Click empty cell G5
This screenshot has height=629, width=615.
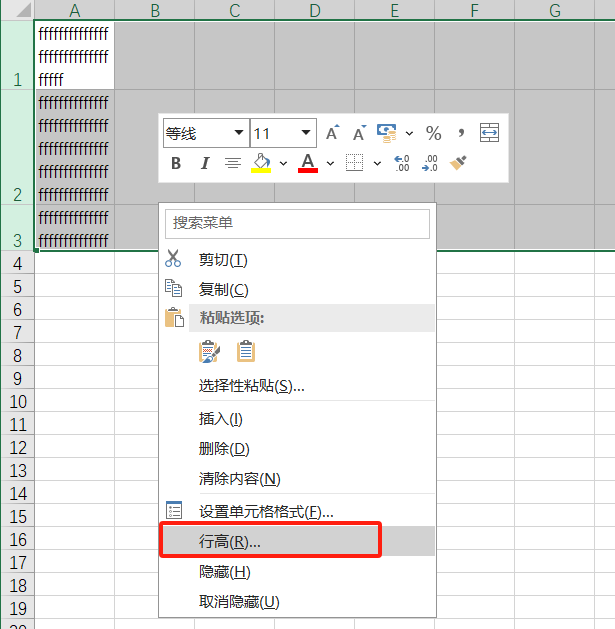(x=554, y=286)
